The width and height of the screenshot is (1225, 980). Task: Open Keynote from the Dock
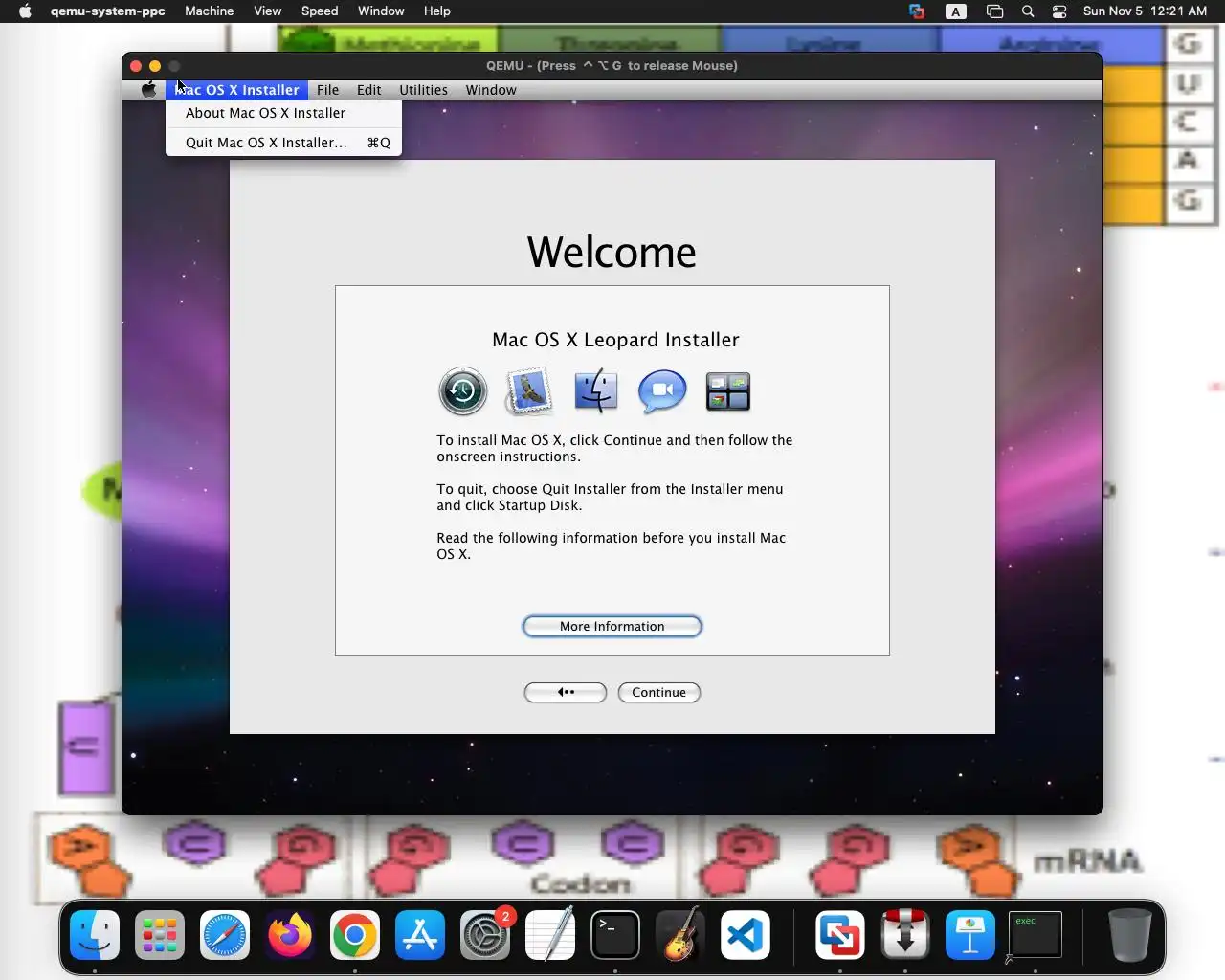coord(970,935)
